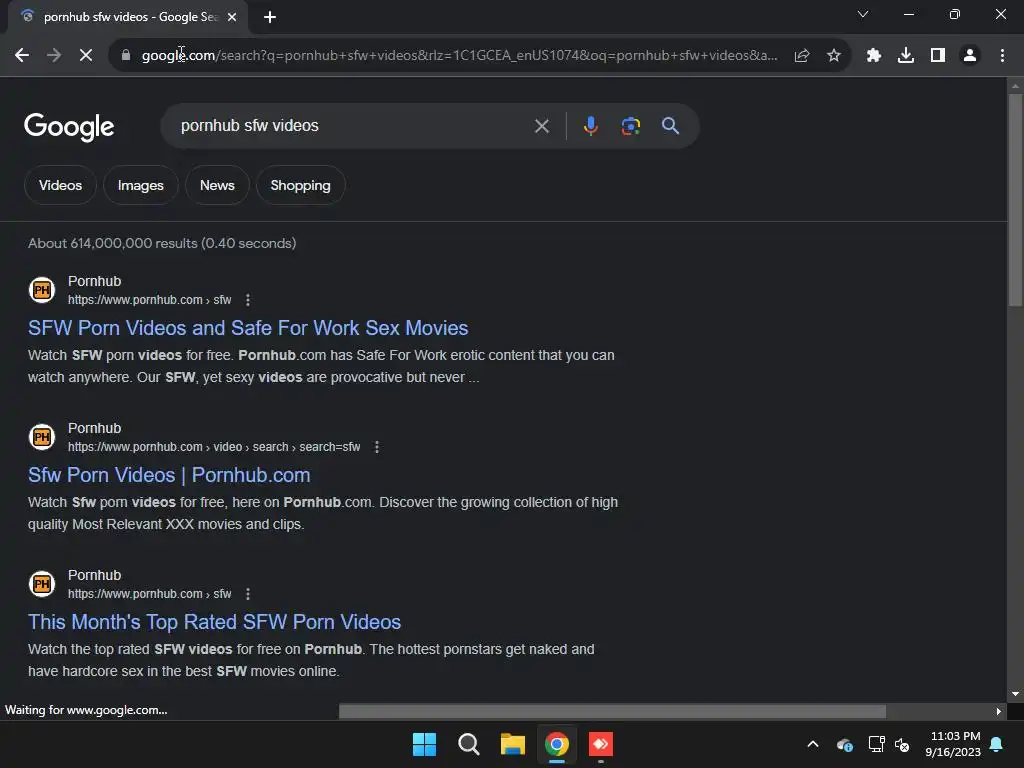This screenshot has width=1024, height=768.
Task: Open the tab search dropdown arrow
Action: [863, 14]
